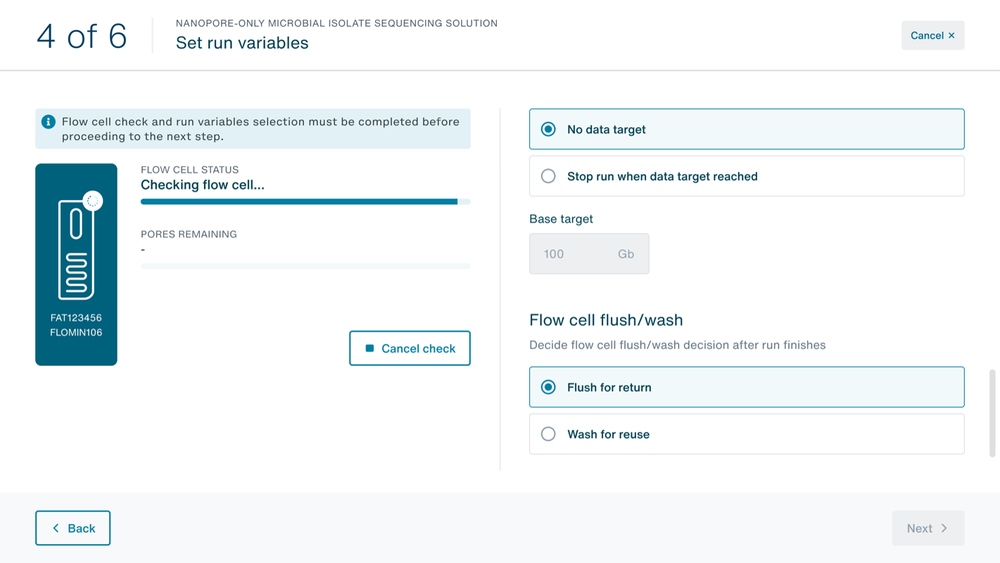Click the X icon next to Cancel
This screenshot has height=563, width=1000.
point(952,36)
